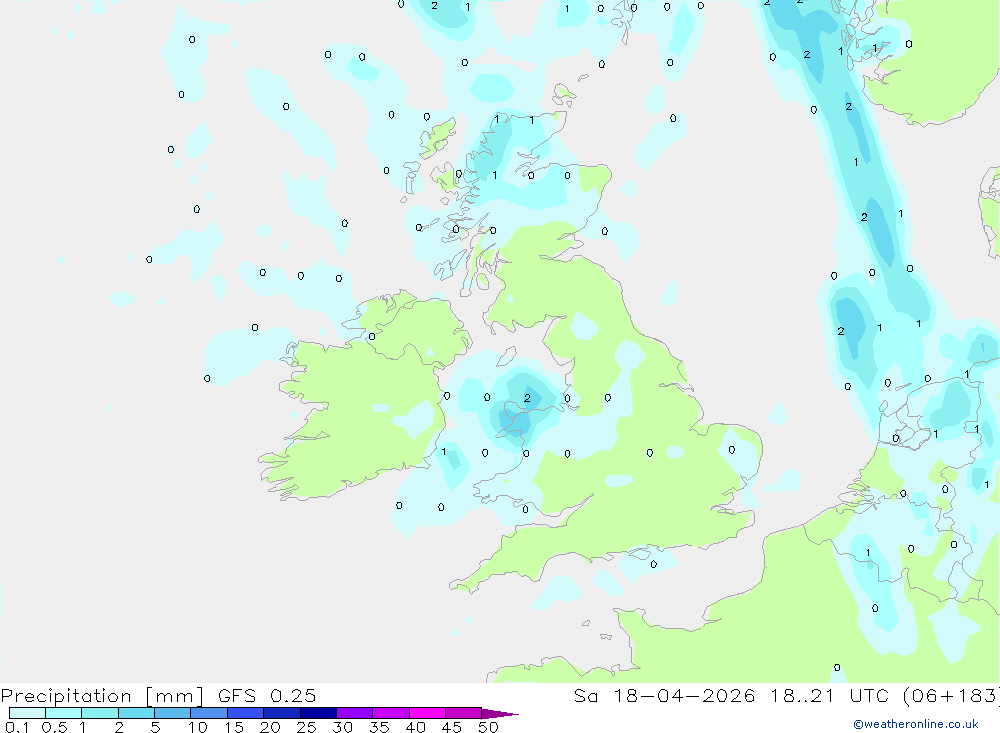Click the 0.1–0.5 mm palest legend swatch
The image size is (1000, 733).
pos(27,713)
